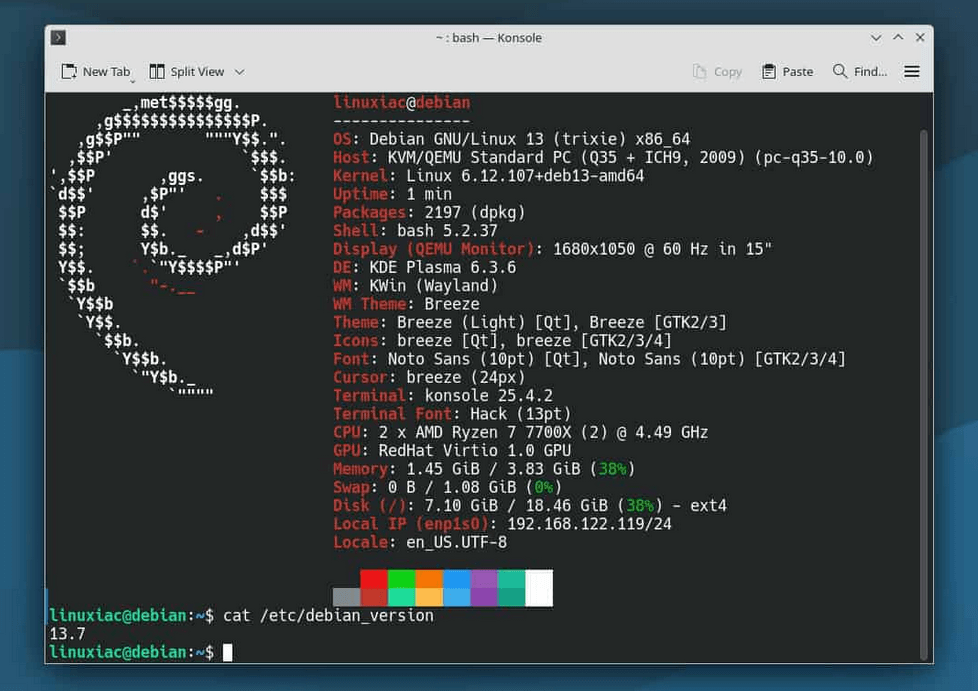Click the Debian swirl ASCII logo
This screenshot has width=978, height=691.
click(x=173, y=246)
